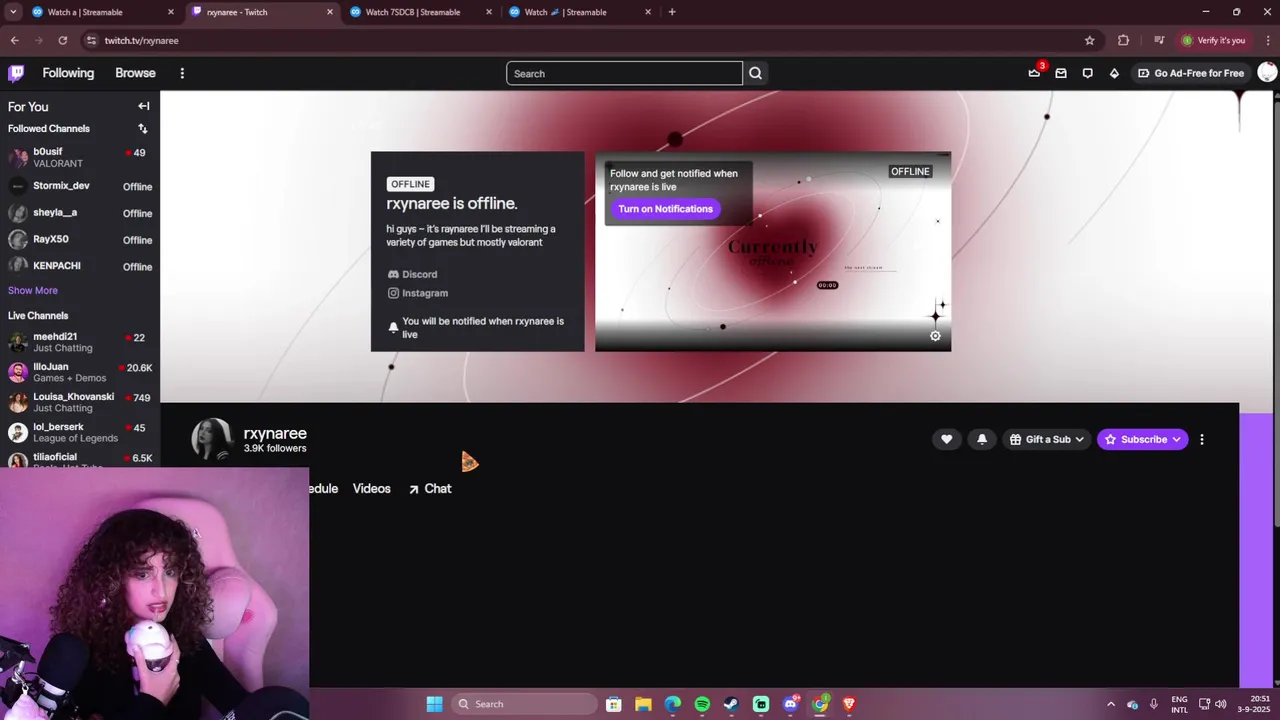1280x720 pixels.
Task: Toggle the rxynaree notification bell
Action: click(x=982, y=439)
